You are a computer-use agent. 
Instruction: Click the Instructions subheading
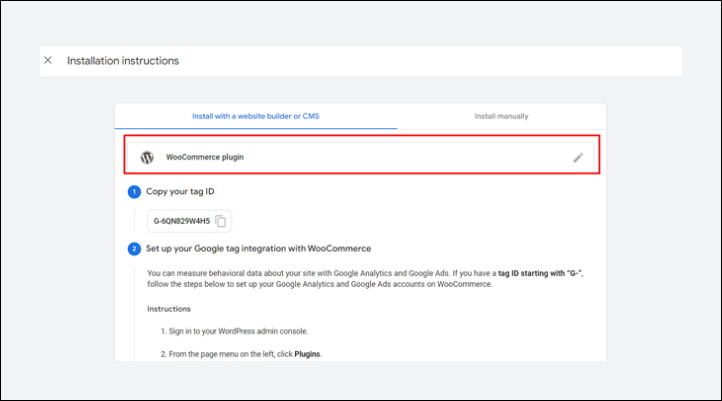coord(169,309)
